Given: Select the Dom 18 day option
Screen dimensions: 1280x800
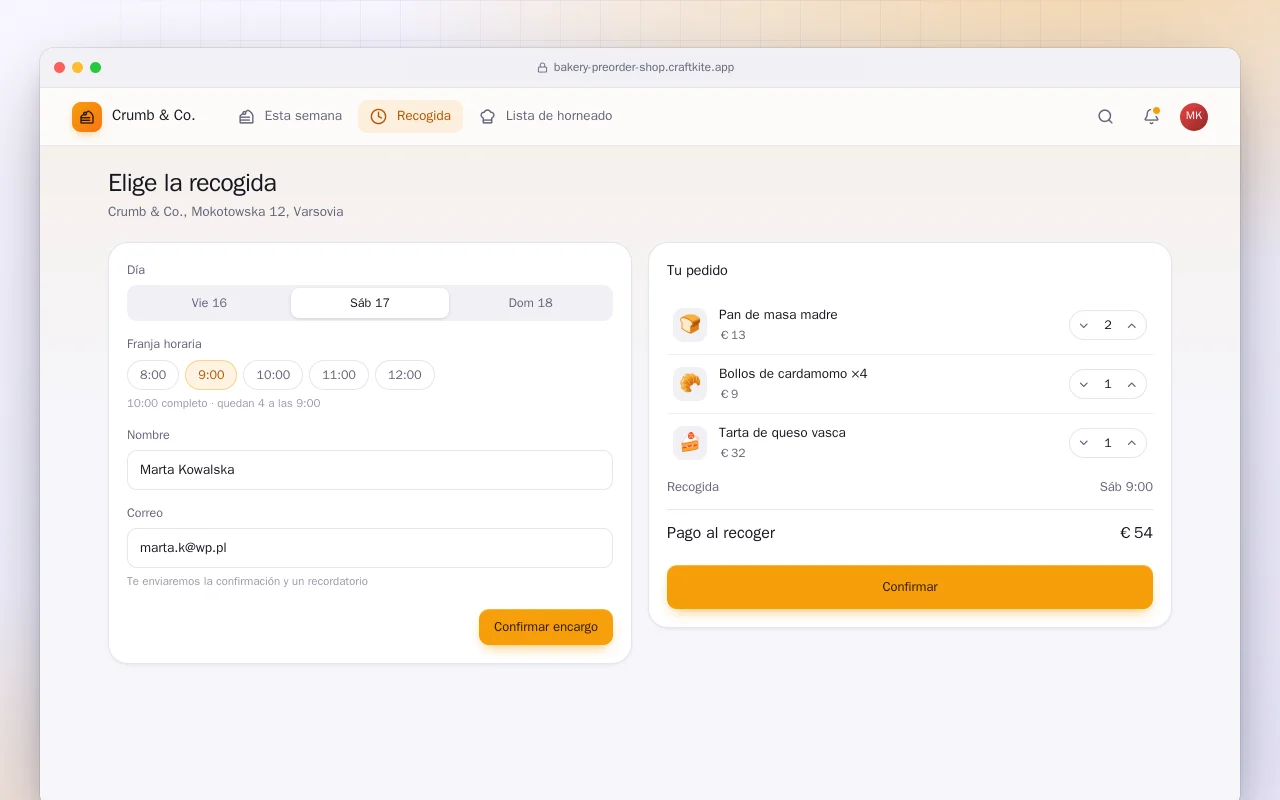Looking at the screenshot, I should (x=530, y=303).
